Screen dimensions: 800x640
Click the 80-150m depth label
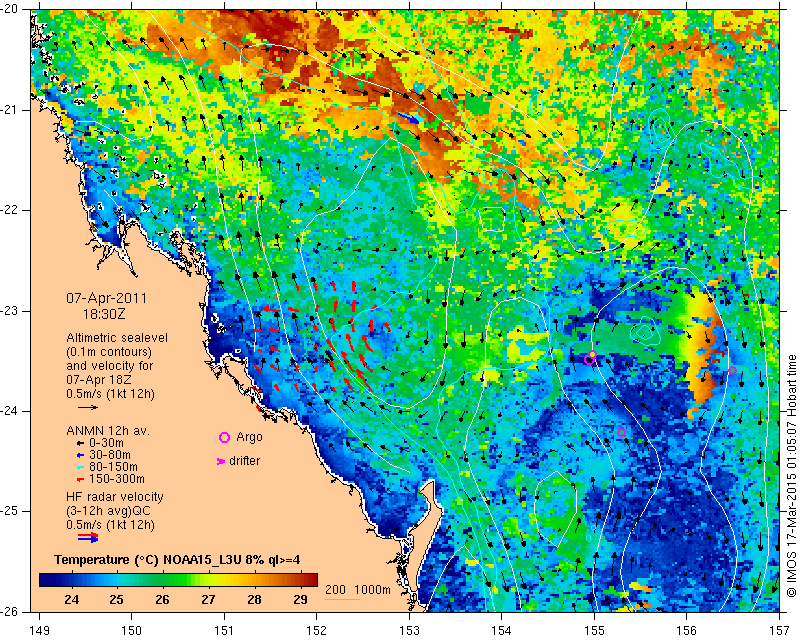(113, 467)
